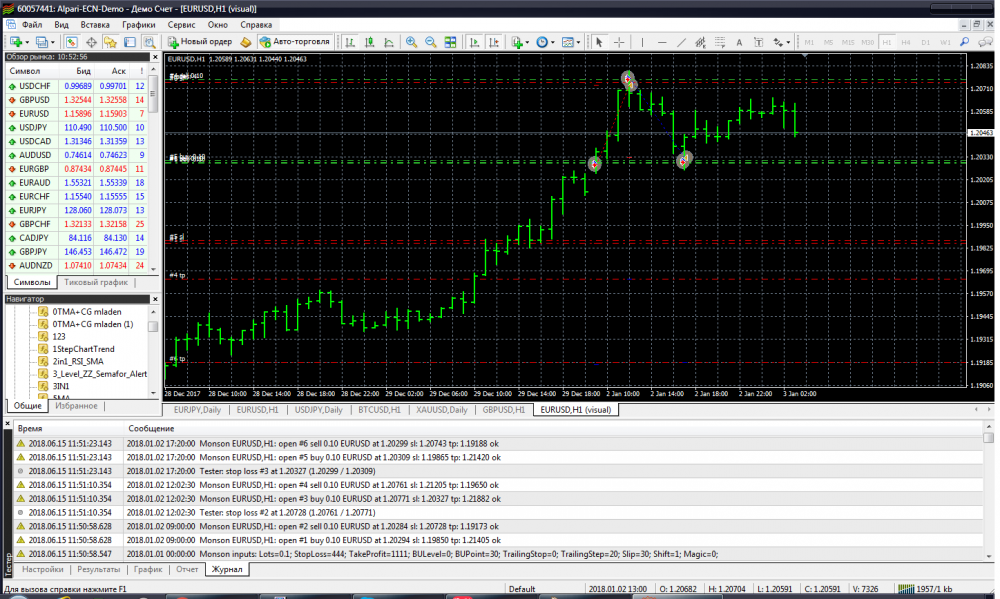Open the Indicators list icon
Viewport: 1000px width, 599px height.
[x=517, y=42]
